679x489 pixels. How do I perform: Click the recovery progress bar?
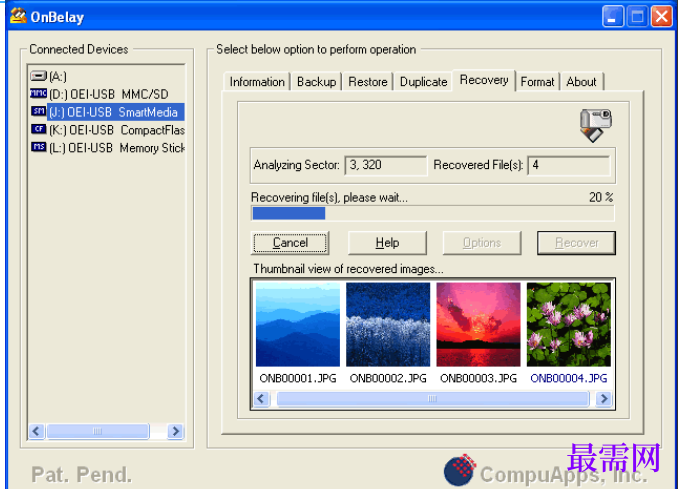click(x=433, y=213)
